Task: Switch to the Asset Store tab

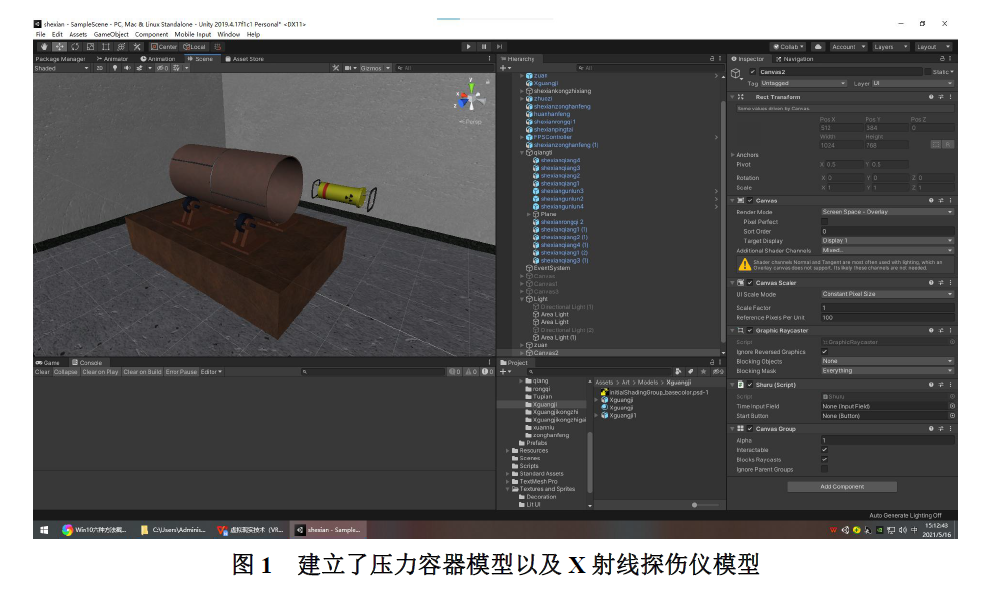Action: pos(245,59)
